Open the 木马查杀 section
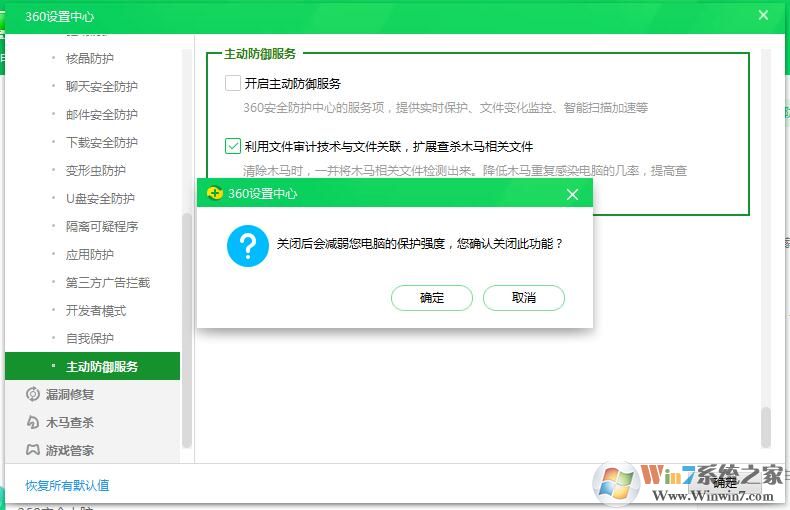The image size is (790, 510). point(70,422)
